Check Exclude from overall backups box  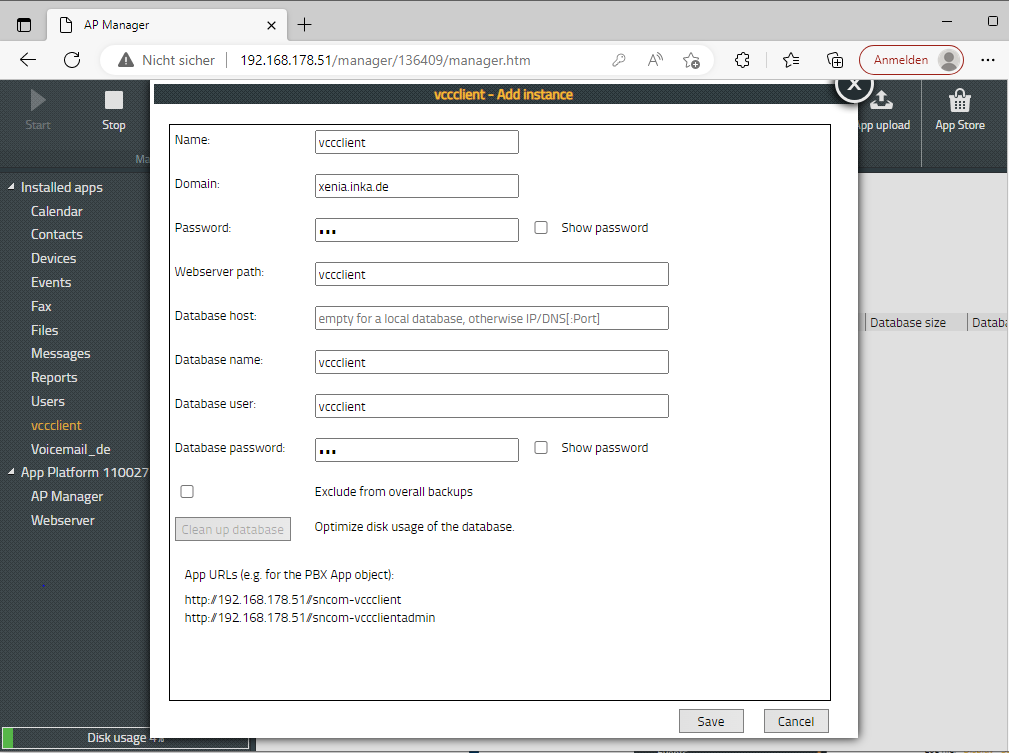click(x=187, y=492)
